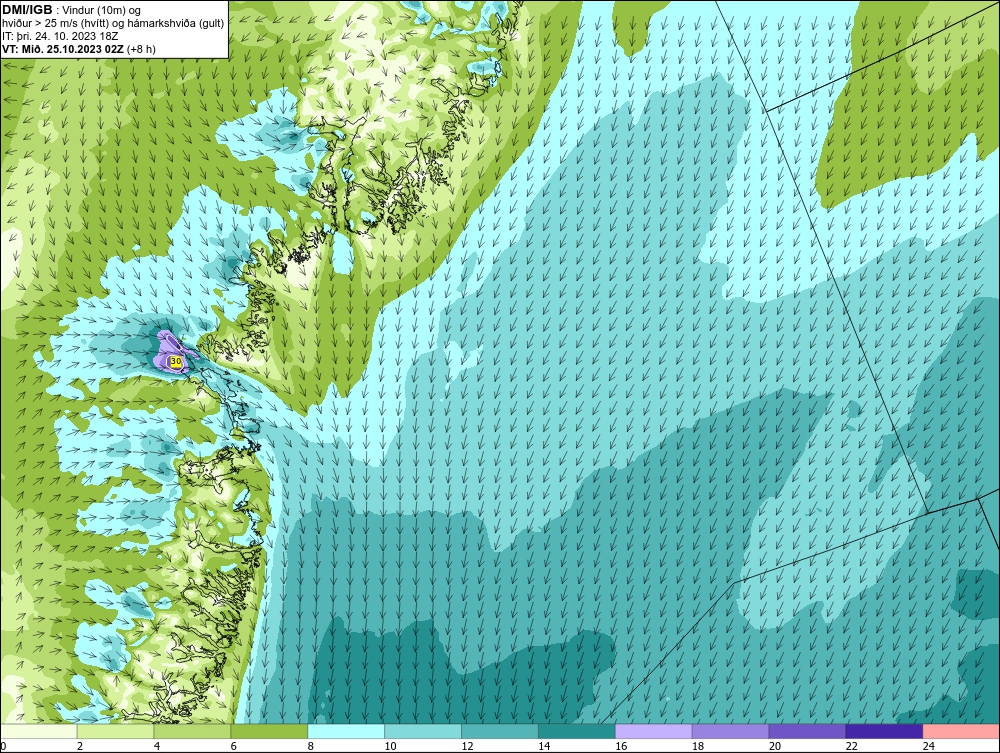Click the legend label 20
Image resolution: width=1000 pixels, height=753 pixels.
[775, 746]
